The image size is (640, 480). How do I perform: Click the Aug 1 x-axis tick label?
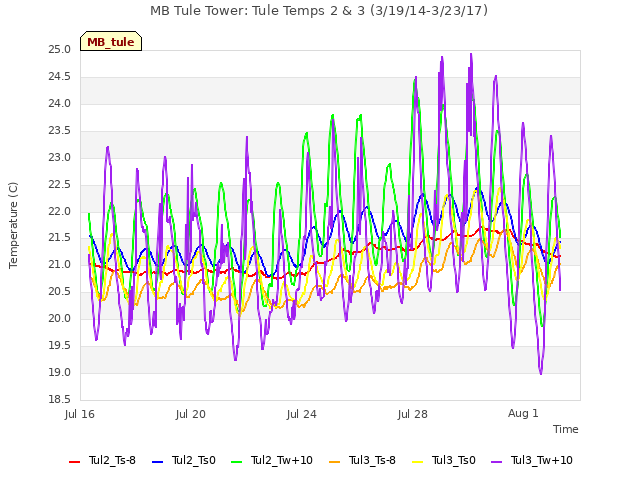tap(523, 413)
